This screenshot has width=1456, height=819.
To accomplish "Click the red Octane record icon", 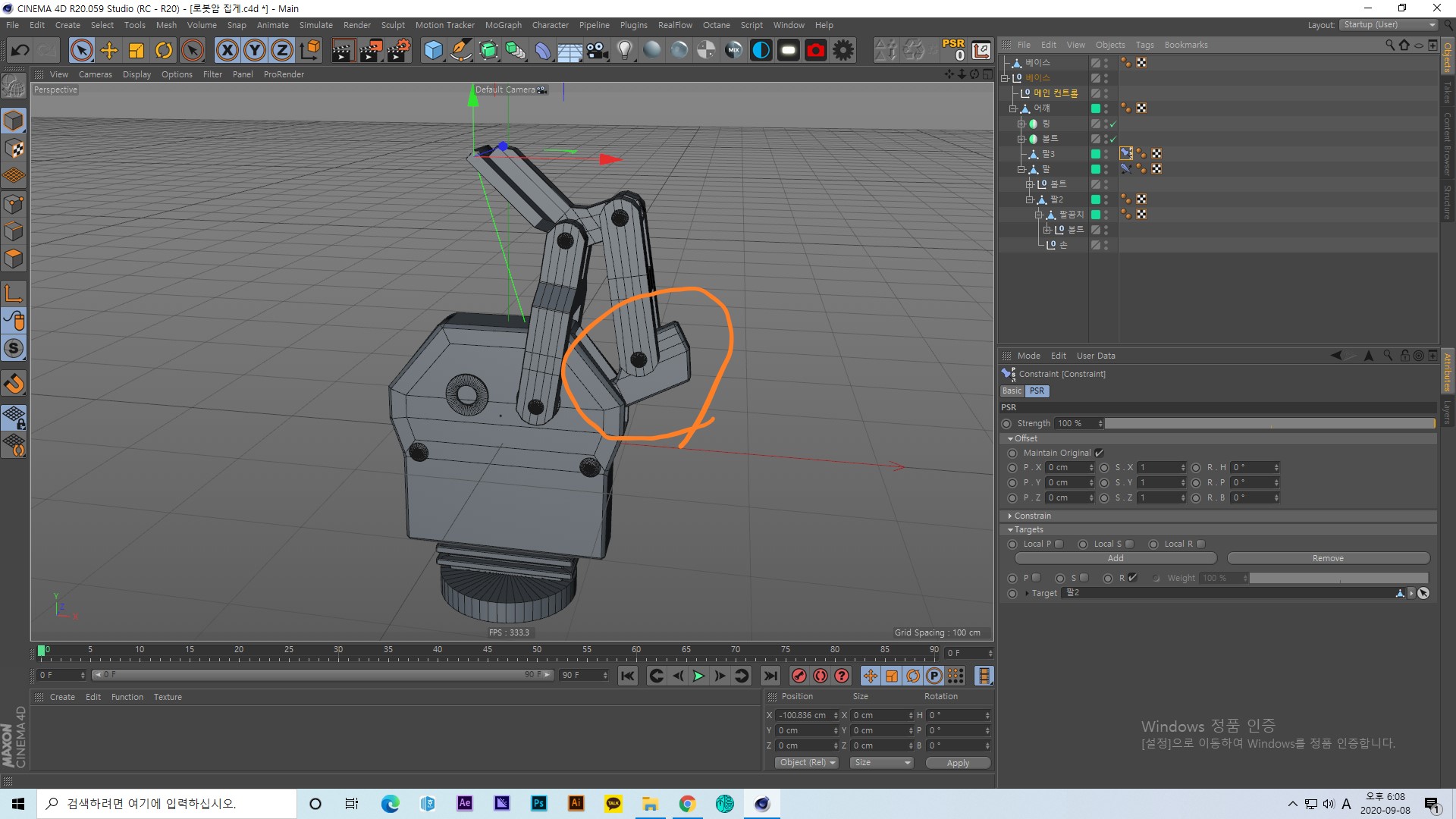I will (816, 51).
